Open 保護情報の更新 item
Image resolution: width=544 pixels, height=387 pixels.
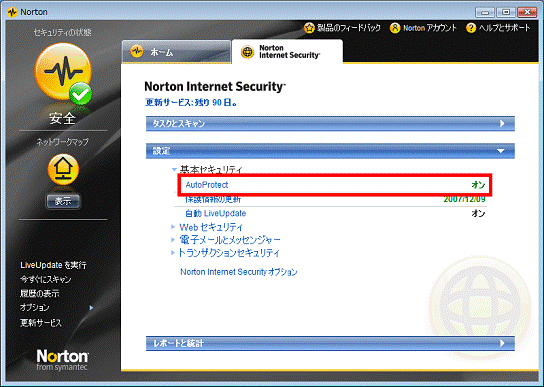click(213, 200)
